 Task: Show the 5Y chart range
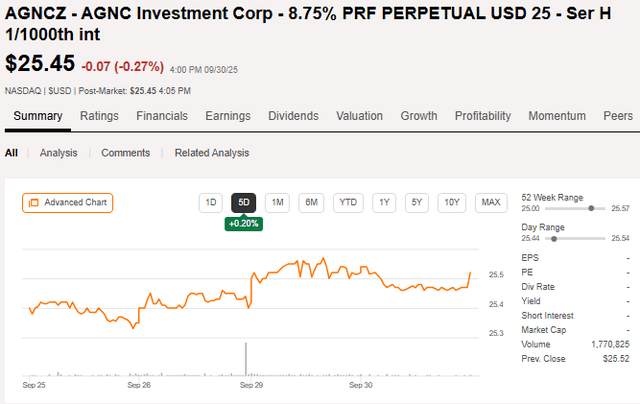(418, 203)
